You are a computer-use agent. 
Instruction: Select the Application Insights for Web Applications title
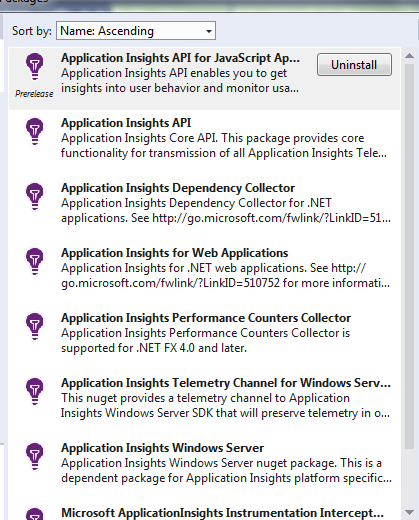pyautogui.click(x=175, y=253)
